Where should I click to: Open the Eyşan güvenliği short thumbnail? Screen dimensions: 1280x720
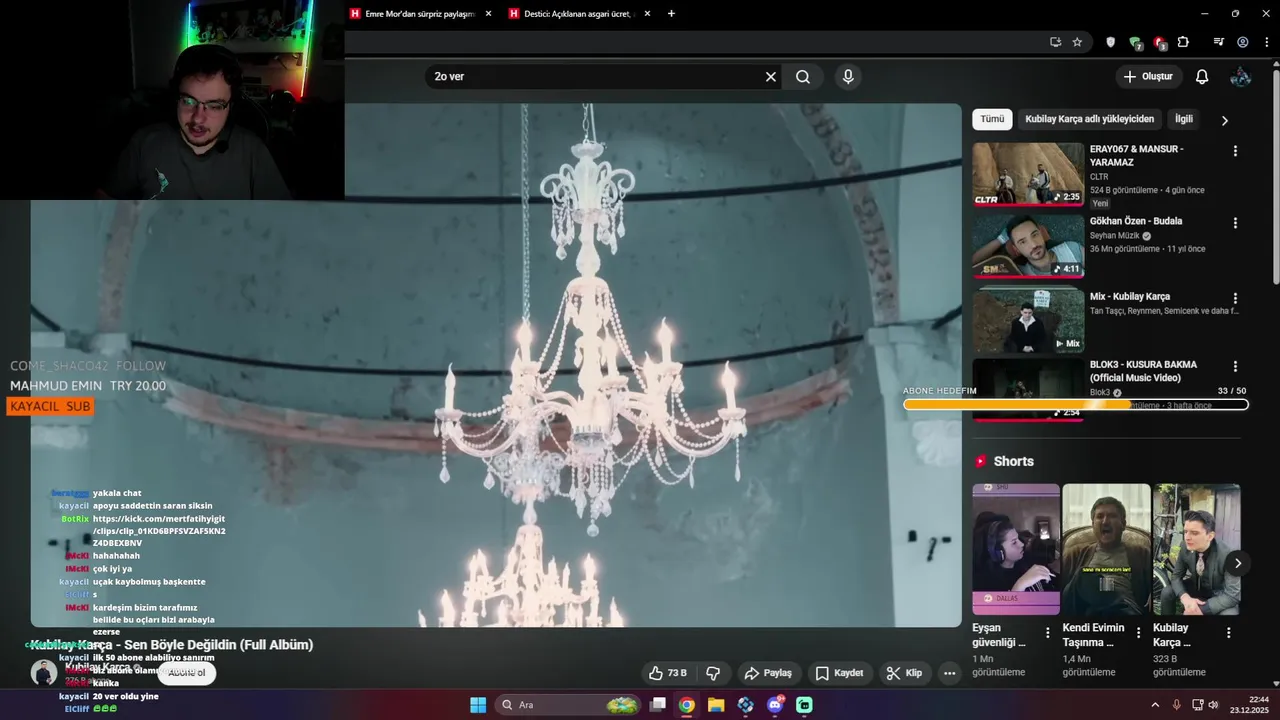[1016, 549]
